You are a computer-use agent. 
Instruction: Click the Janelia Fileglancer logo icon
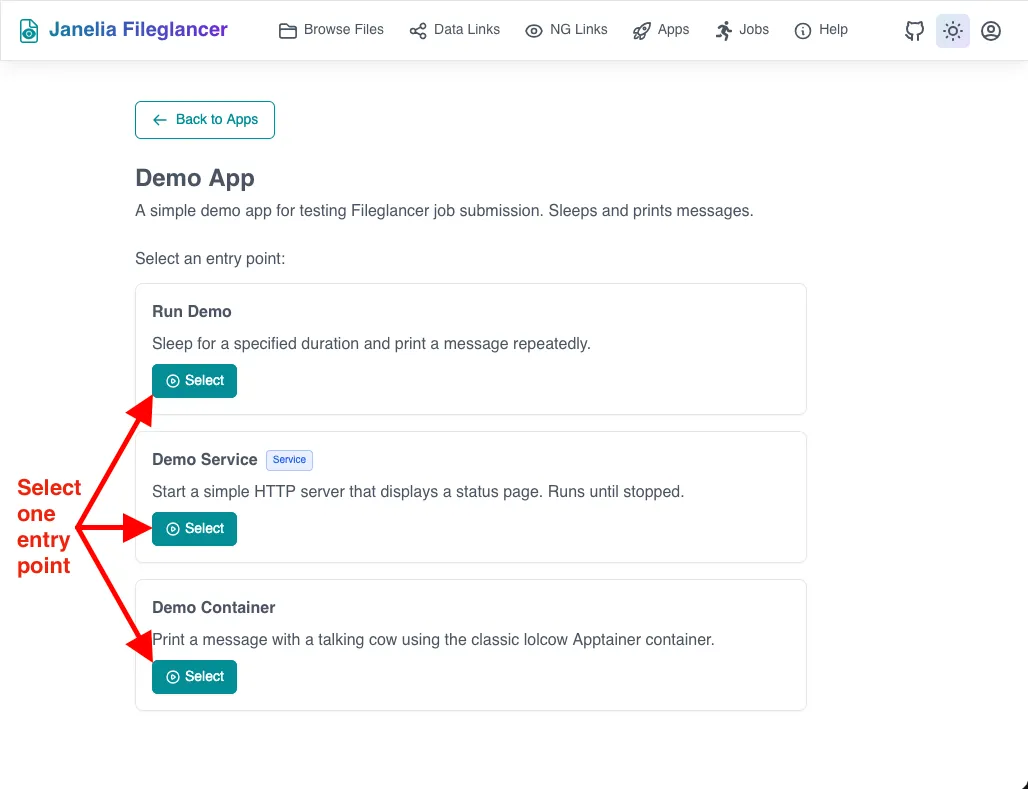coord(30,31)
